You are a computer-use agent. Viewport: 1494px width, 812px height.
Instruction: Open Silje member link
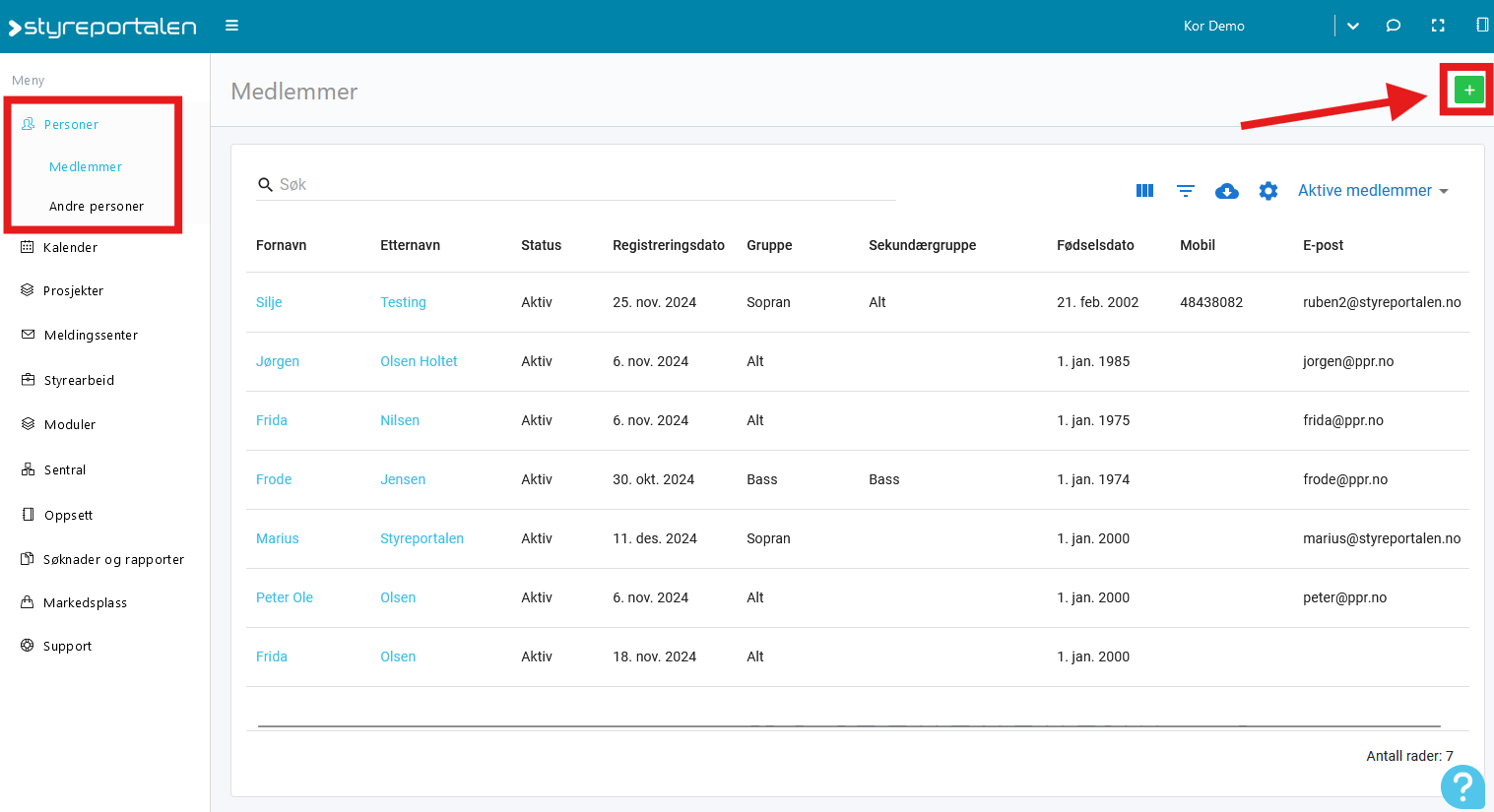pos(269,302)
